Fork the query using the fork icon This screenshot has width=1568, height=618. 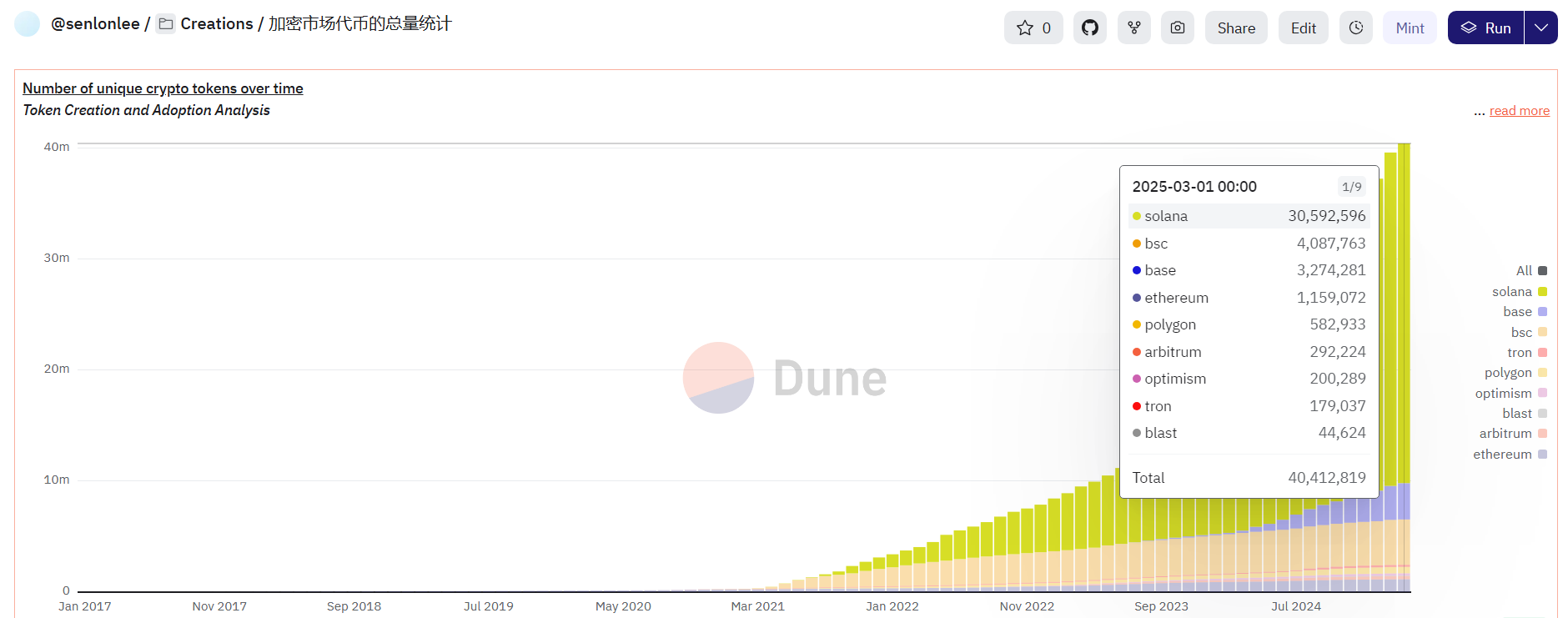point(1134,28)
